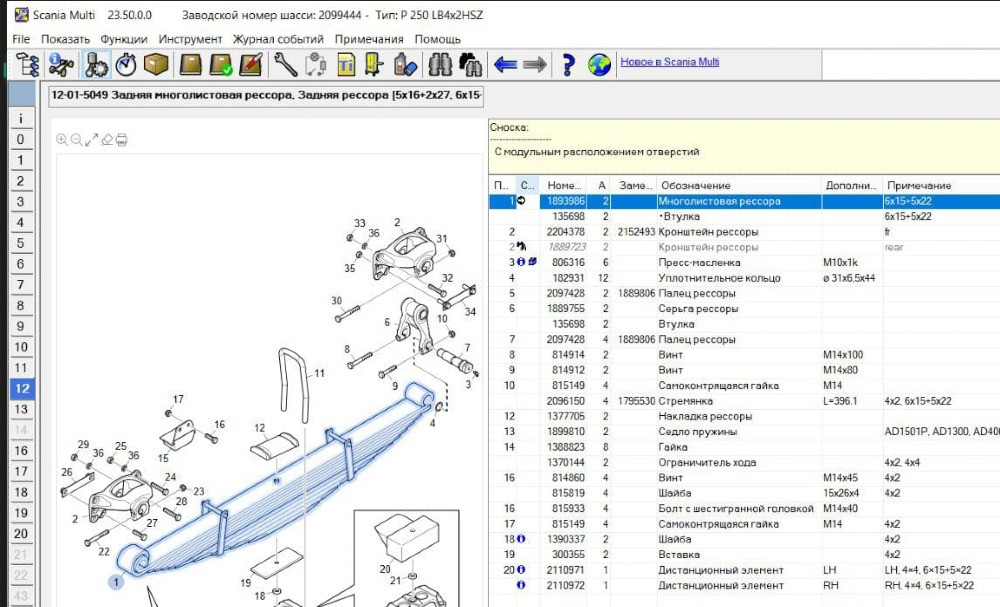The image size is (1000, 607).
Task: Click the blue back arrow in toolbar
Action: (x=505, y=65)
